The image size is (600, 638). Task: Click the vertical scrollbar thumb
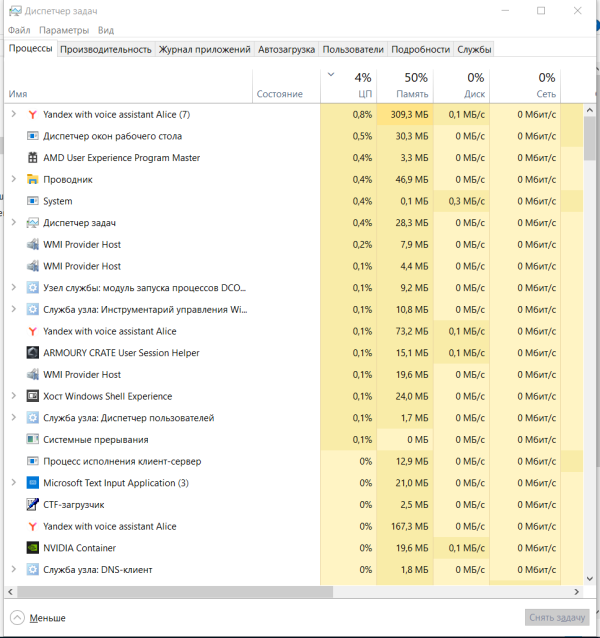tap(590, 138)
